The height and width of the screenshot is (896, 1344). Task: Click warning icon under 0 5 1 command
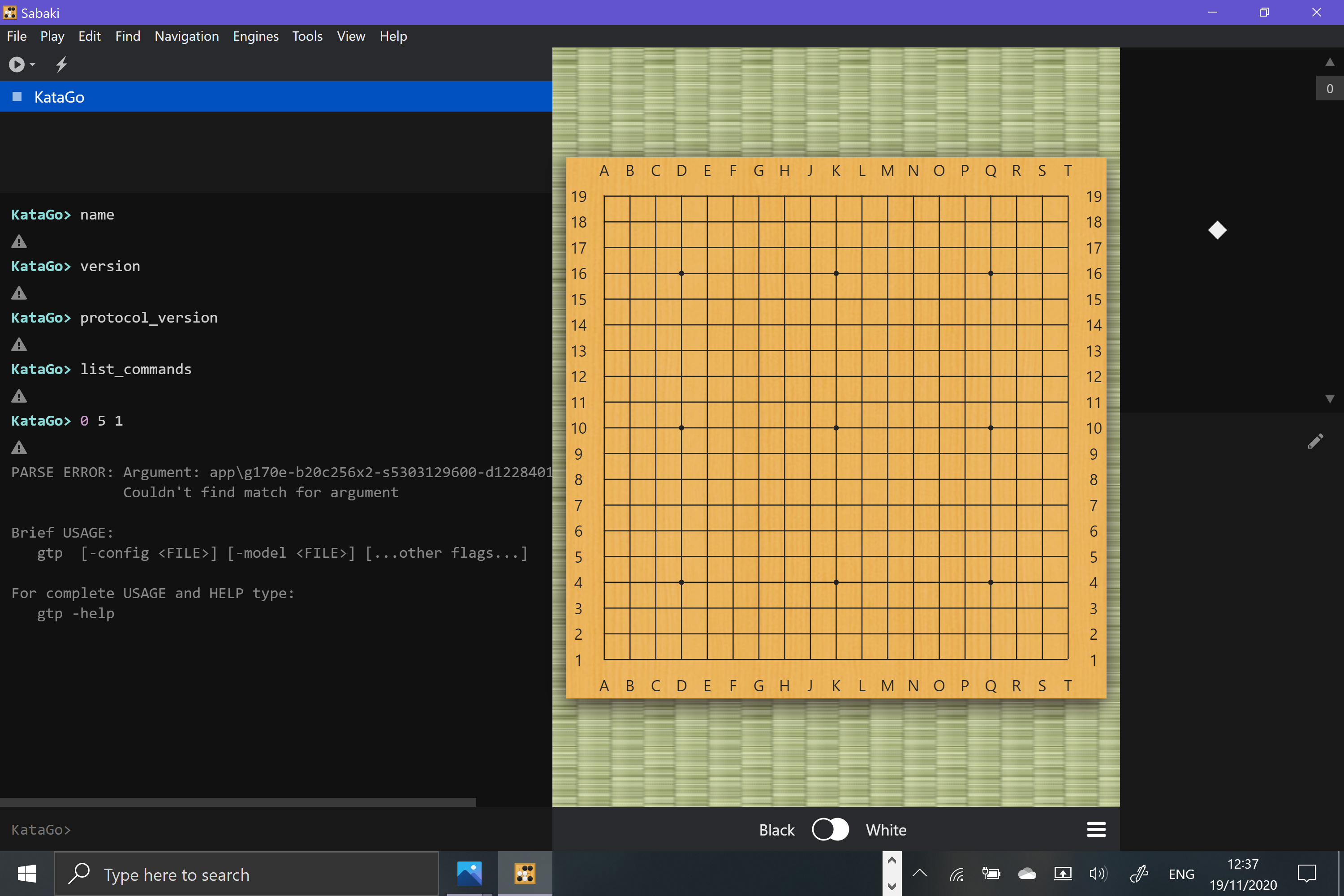tap(19, 448)
